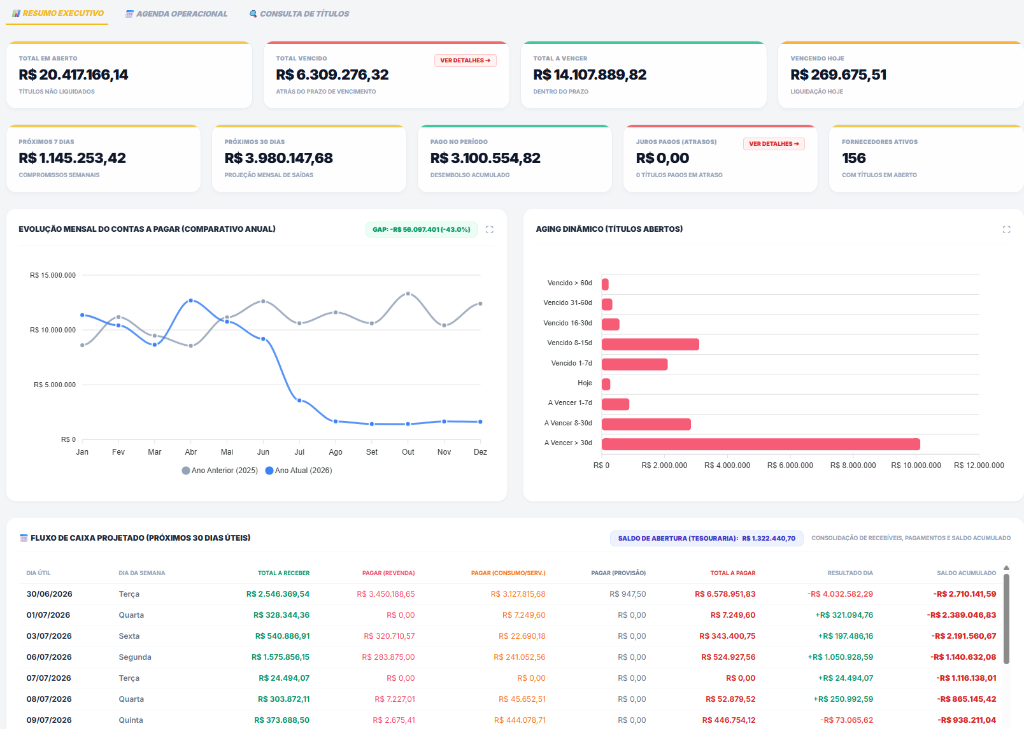The image size is (1024, 729).
Task: Click total a receber R$ 2.546.369,54
Action: pyautogui.click(x=278, y=594)
